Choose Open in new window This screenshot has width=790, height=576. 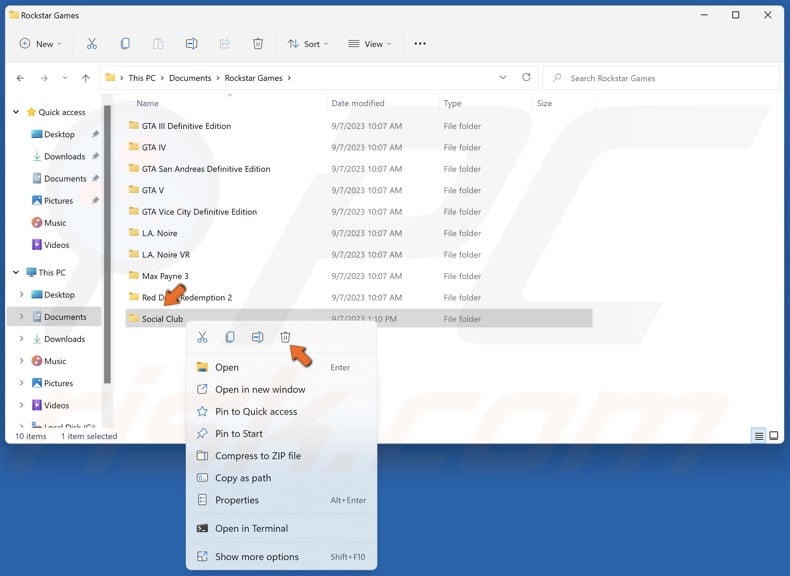pyautogui.click(x=281, y=390)
